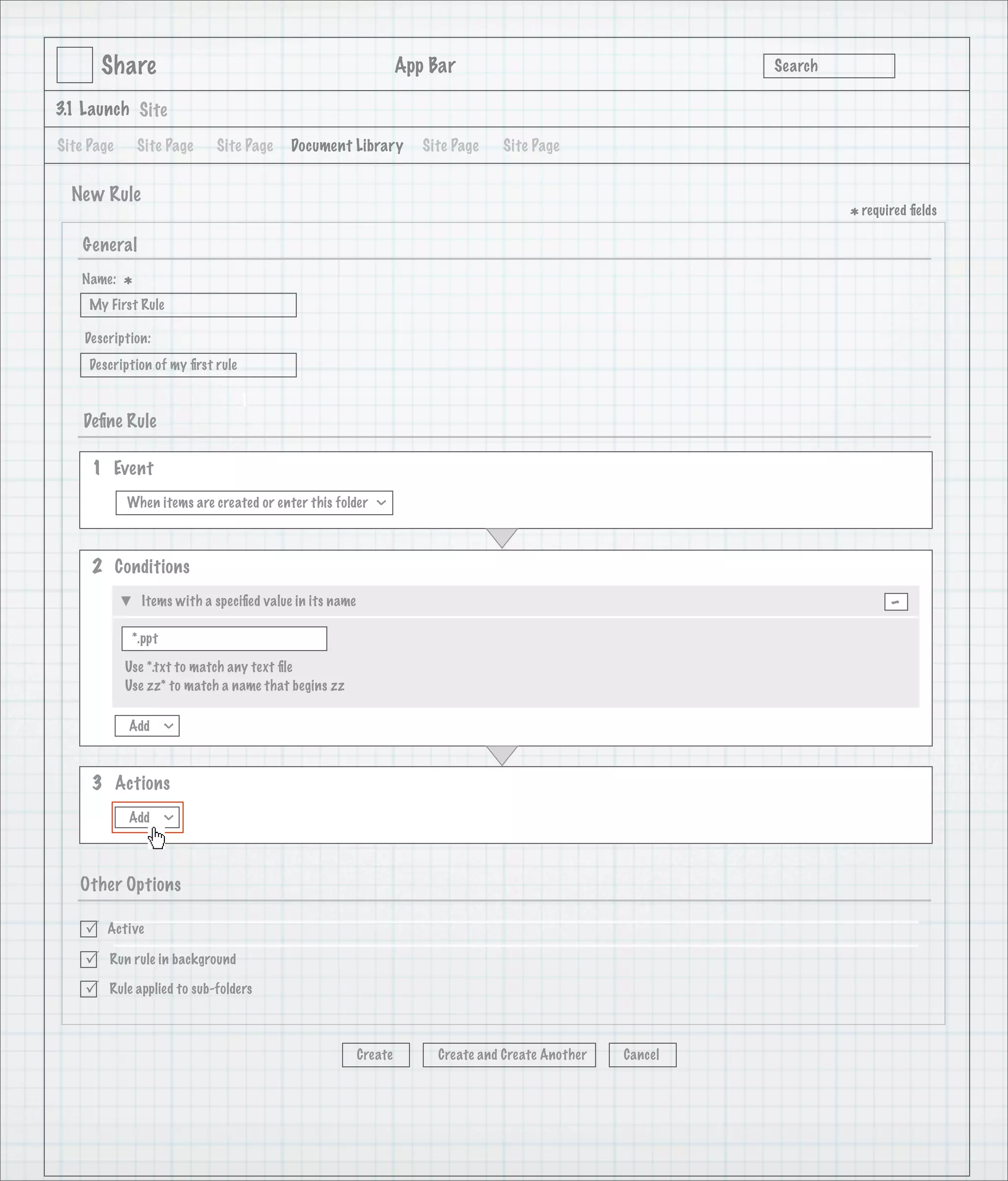The width and height of the screenshot is (1008, 1181).
Task: Open the Event trigger dropdown
Action: [x=254, y=503]
